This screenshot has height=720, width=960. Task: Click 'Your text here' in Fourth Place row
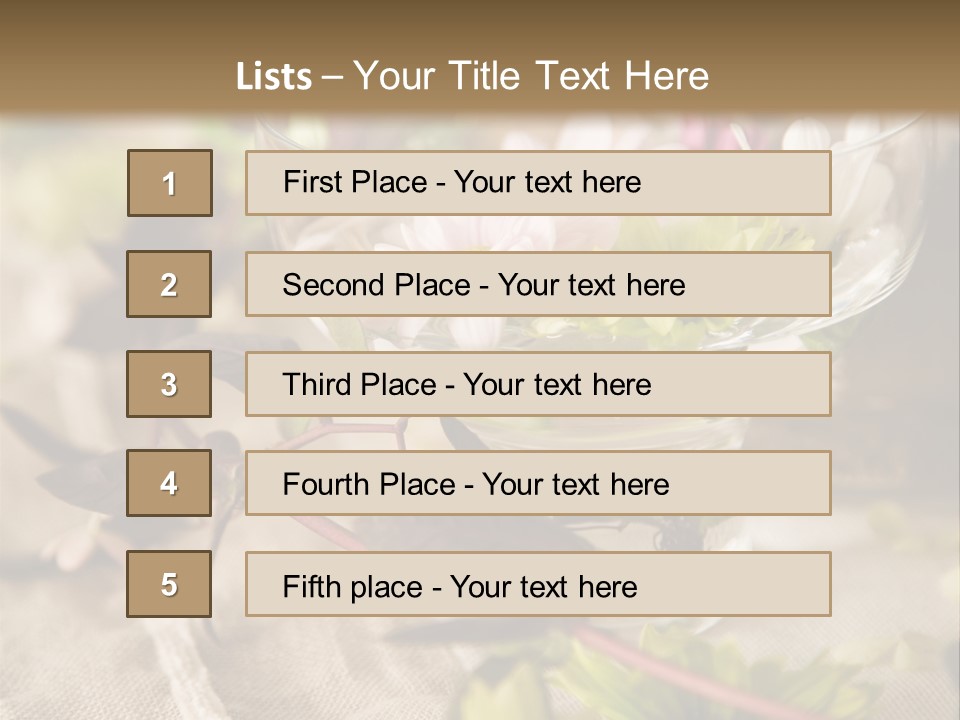click(x=575, y=485)
